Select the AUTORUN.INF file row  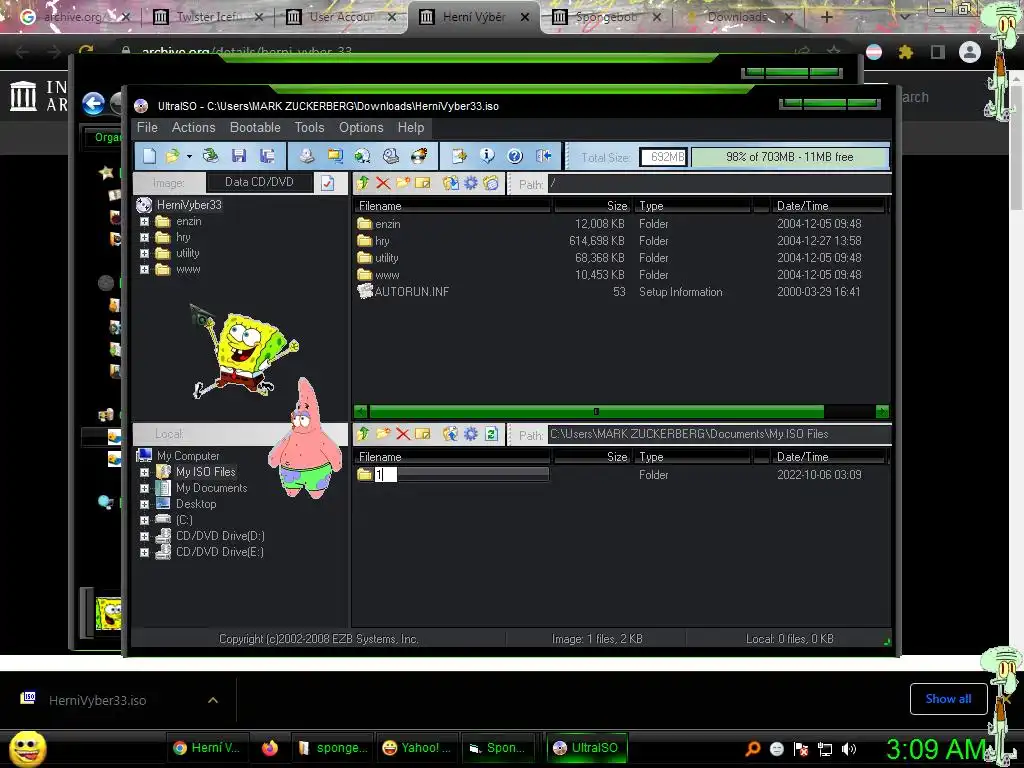[x=620, y=292]
